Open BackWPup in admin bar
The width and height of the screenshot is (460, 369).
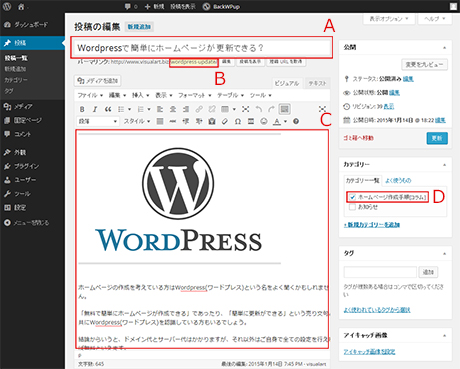click(221, 6)
